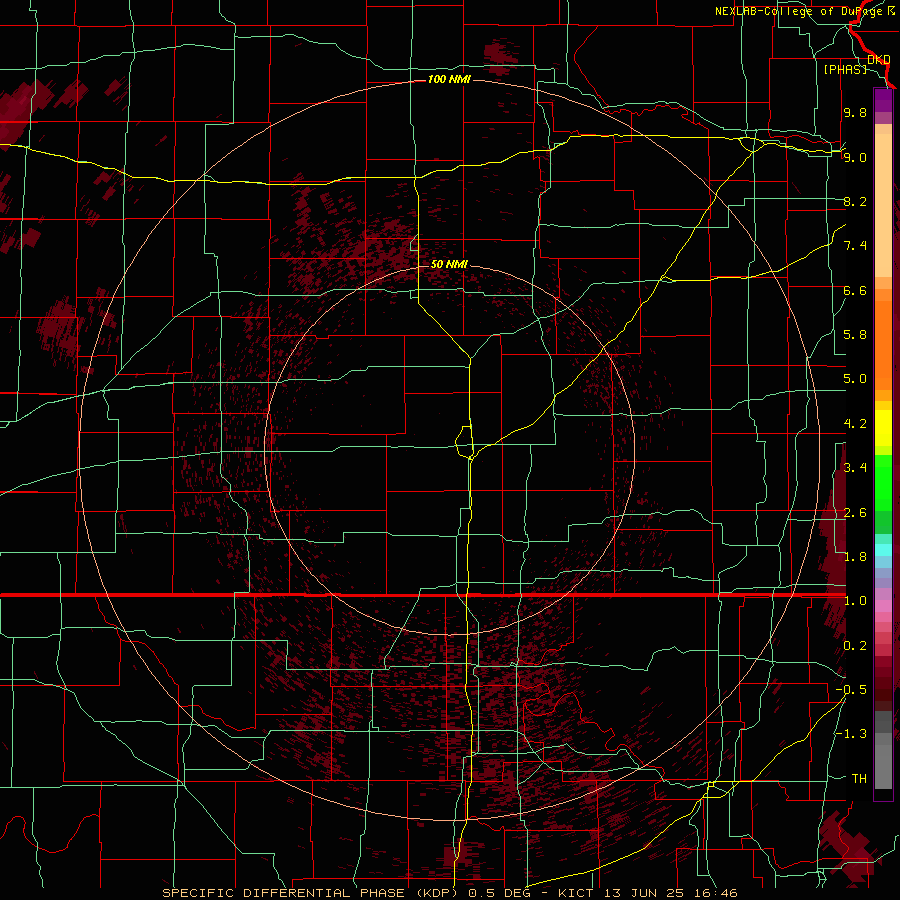
Task: Click the gray segment of the color bar
Action: coord(883,749)
